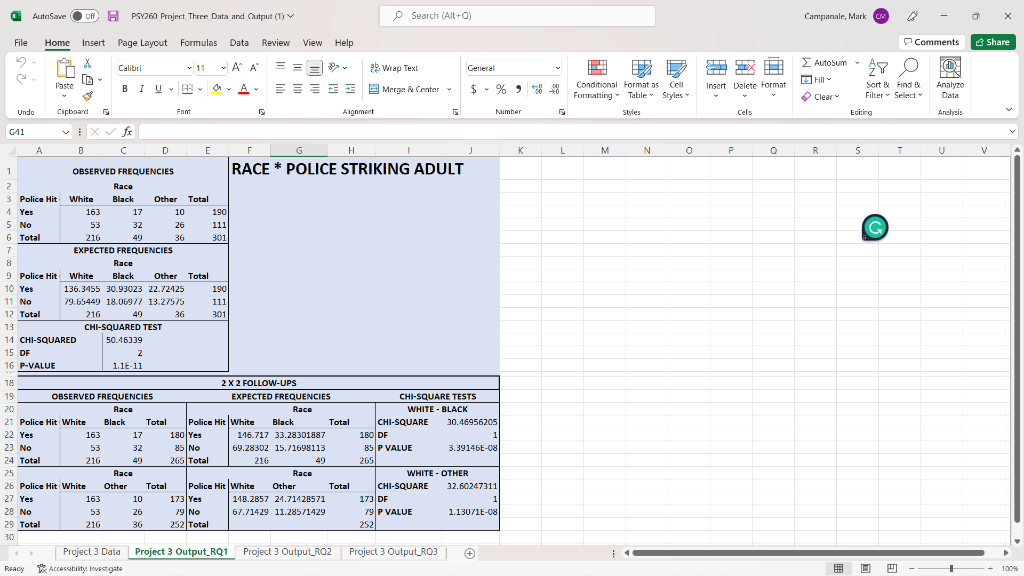Image resolution: width=1024 pixels, height=576 pixels.
Task: Click the yellow Fill Color button
Action: coord(217,89)
